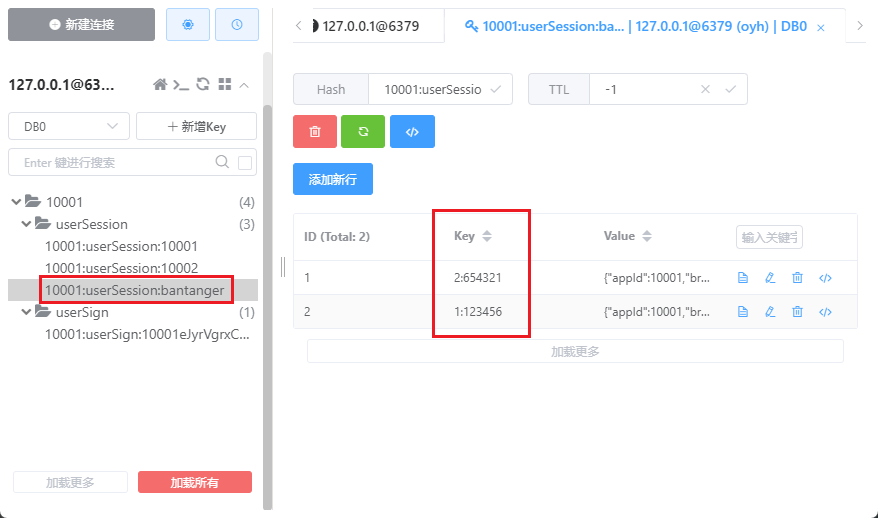Screen dimensions: 878x518
Task: Open command dump blue code button
Action: tap(412, 132)
